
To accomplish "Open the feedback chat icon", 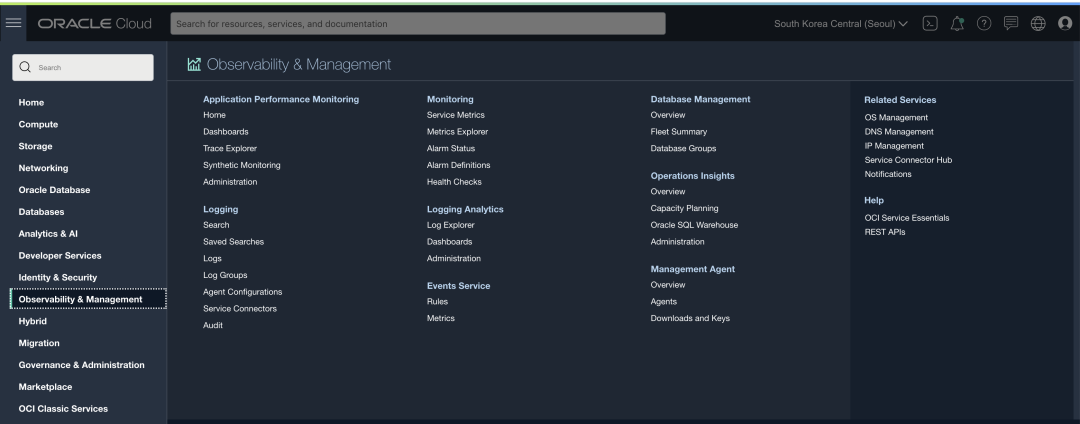I will [x=1011, y=23].
